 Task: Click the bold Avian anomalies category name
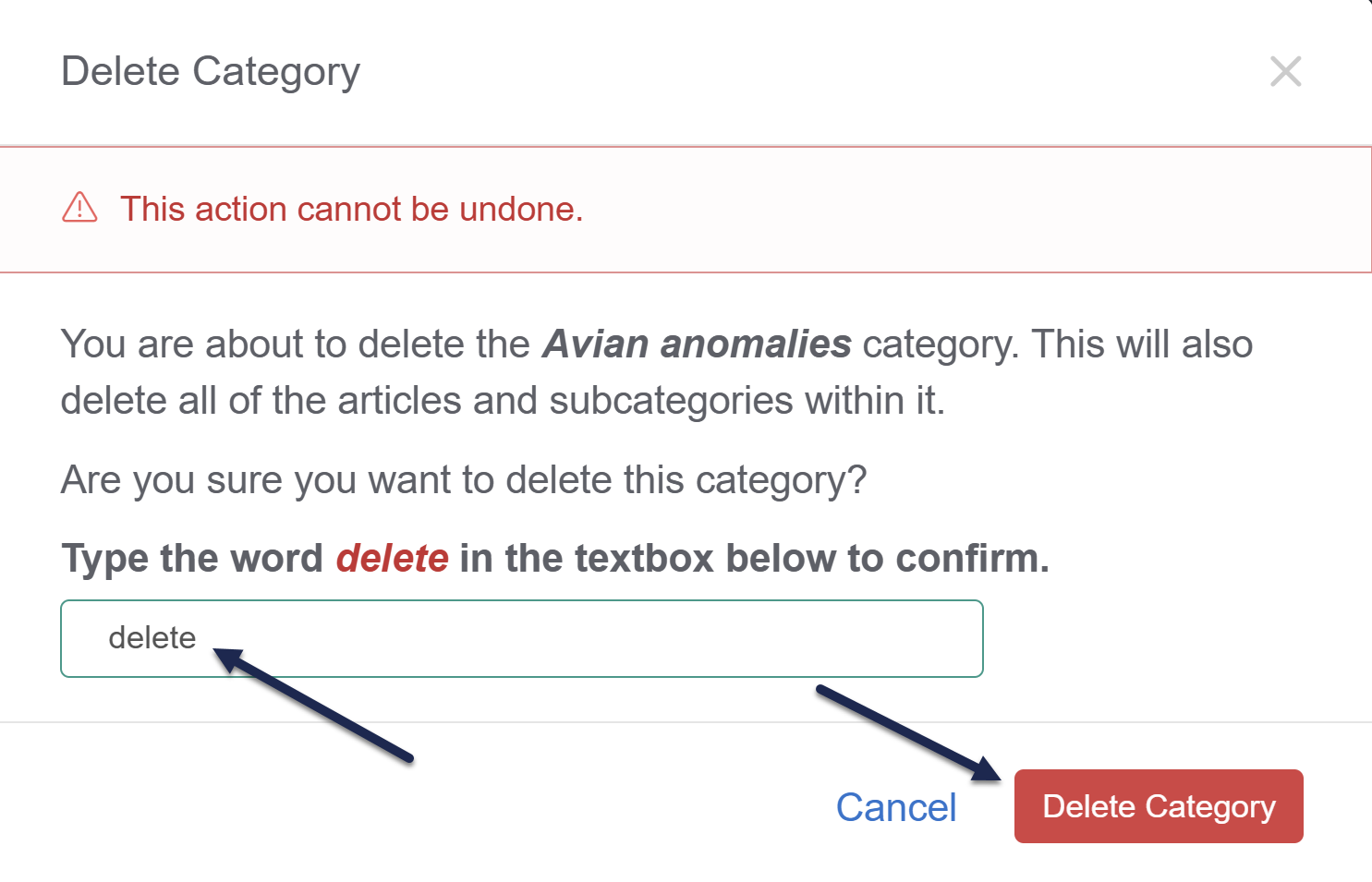point(696,344)
